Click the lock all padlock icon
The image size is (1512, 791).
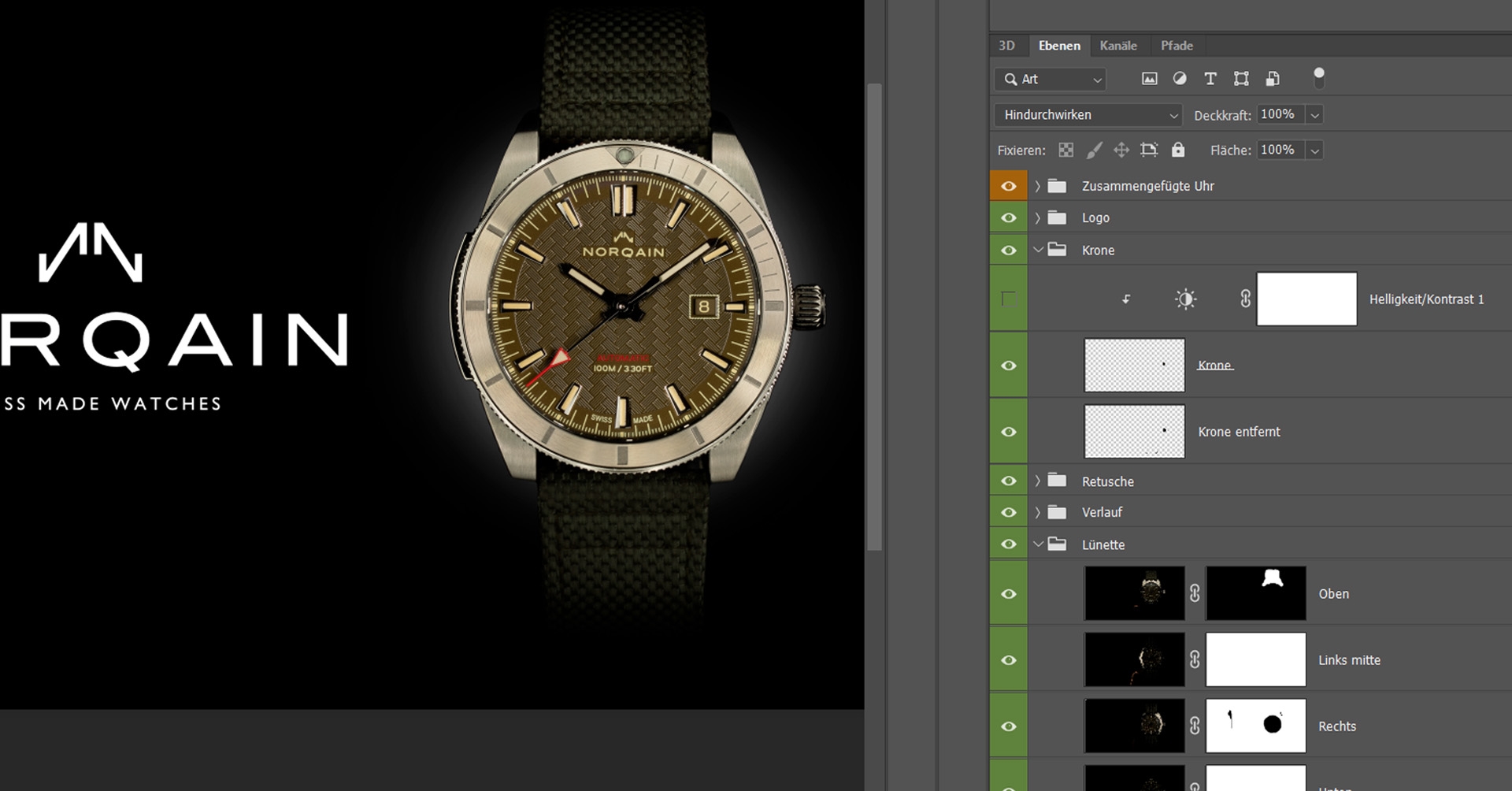click(x=1178, y=150)
